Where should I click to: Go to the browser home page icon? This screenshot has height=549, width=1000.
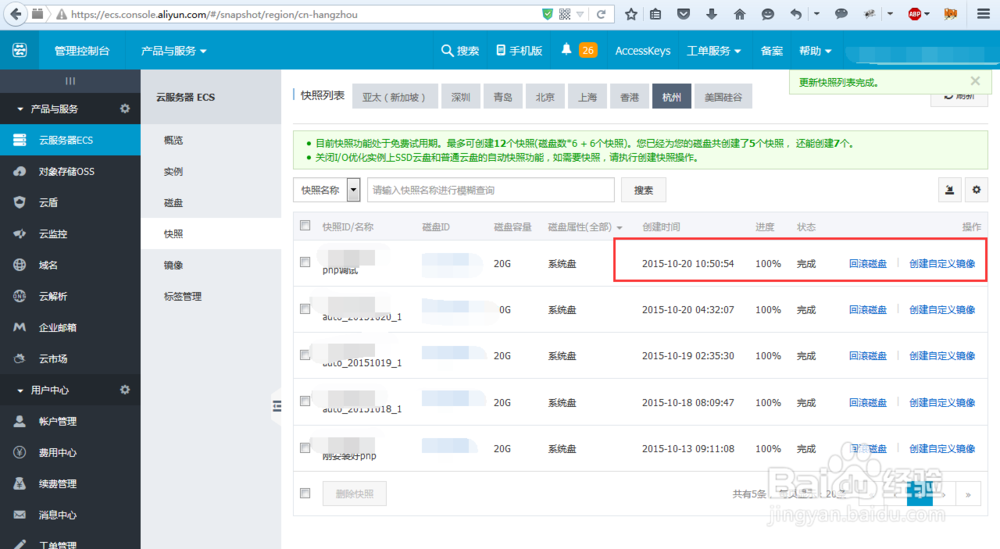pos(739,14)
